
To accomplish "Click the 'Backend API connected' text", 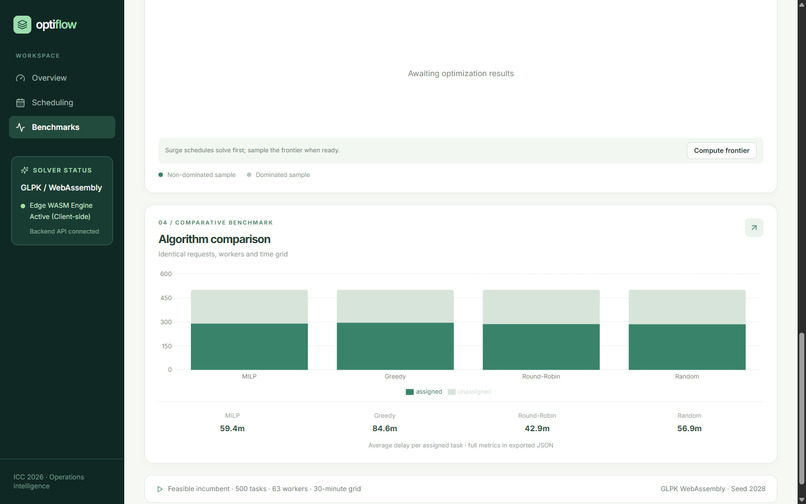I will pos(64,231).
